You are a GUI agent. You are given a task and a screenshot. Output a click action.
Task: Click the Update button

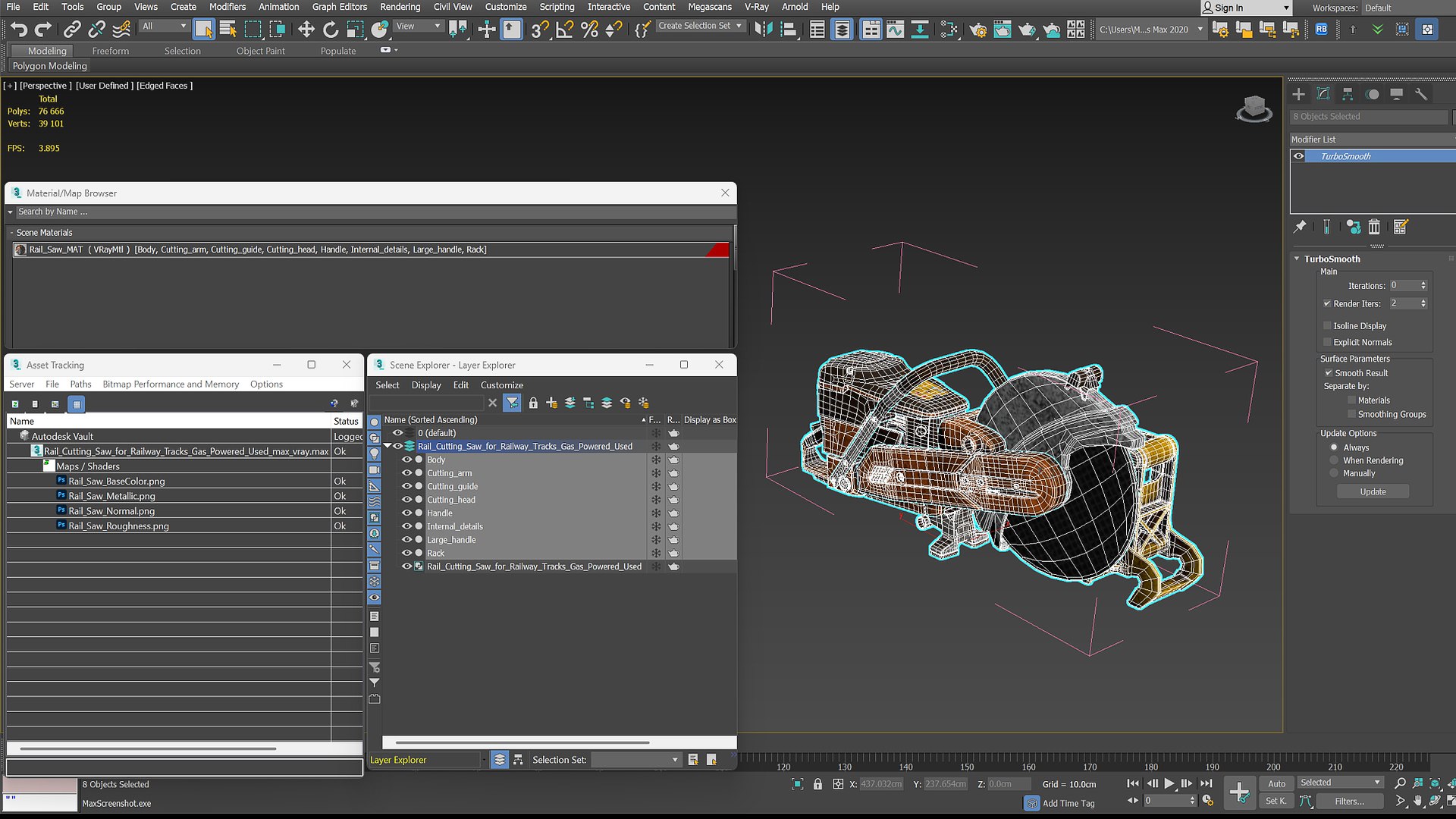click(x=1373, y=492)
